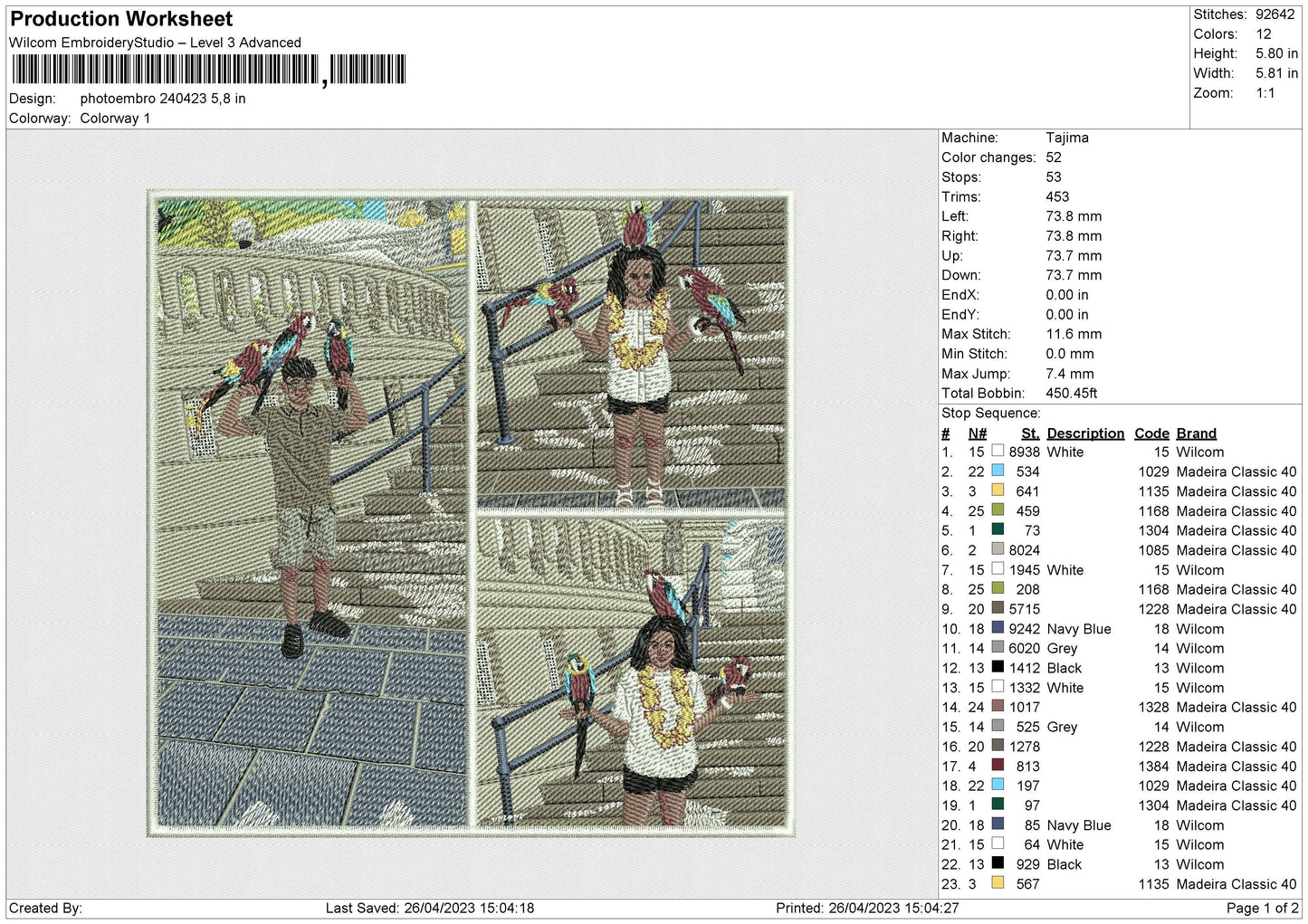Select the Width value 5.81 in
The height and width of the screenshot is (924, 1308).
(1276, 73)
